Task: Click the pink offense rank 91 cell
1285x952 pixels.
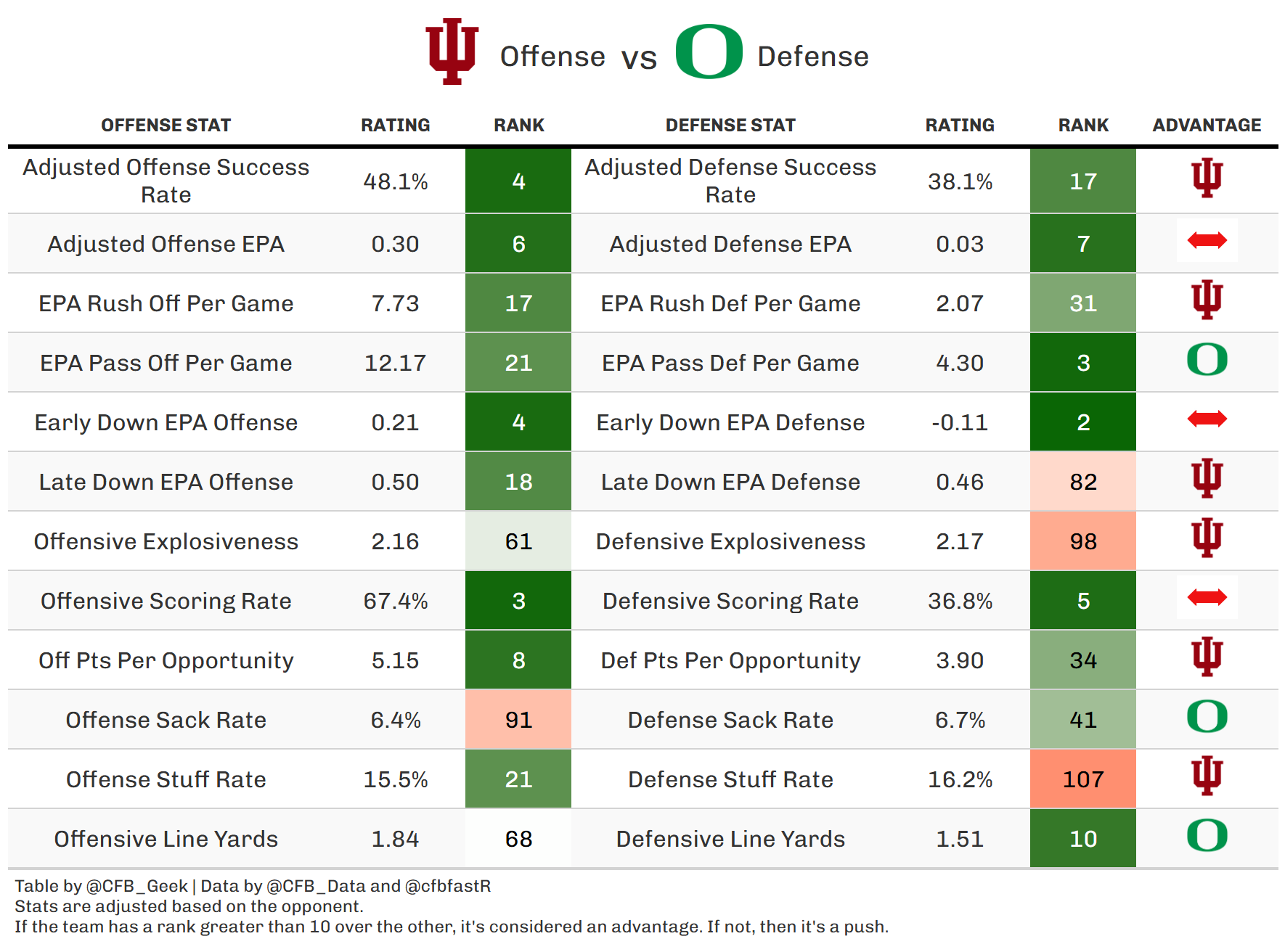Action: click(518, 720)
